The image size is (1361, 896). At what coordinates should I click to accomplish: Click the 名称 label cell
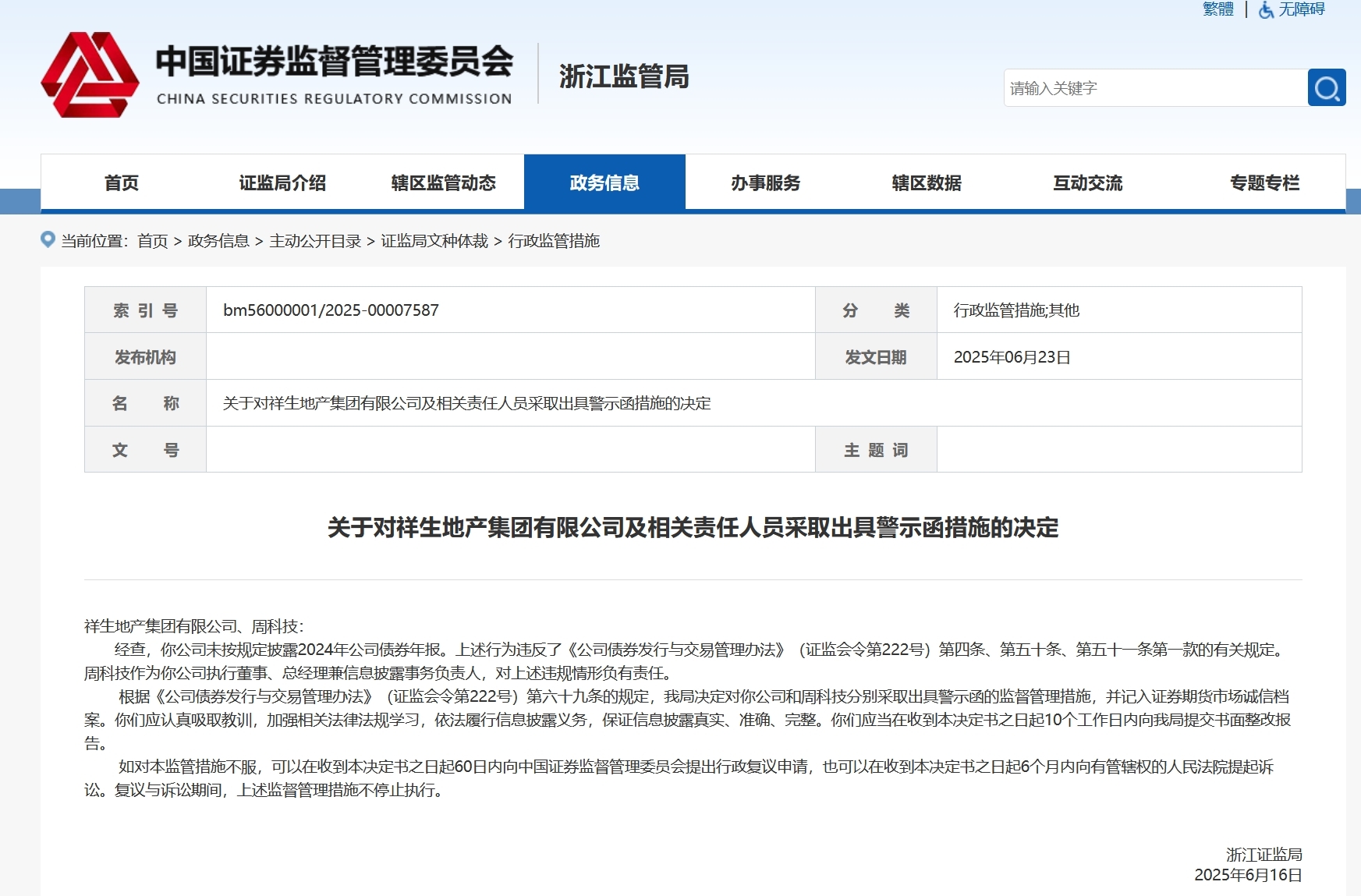145,403
